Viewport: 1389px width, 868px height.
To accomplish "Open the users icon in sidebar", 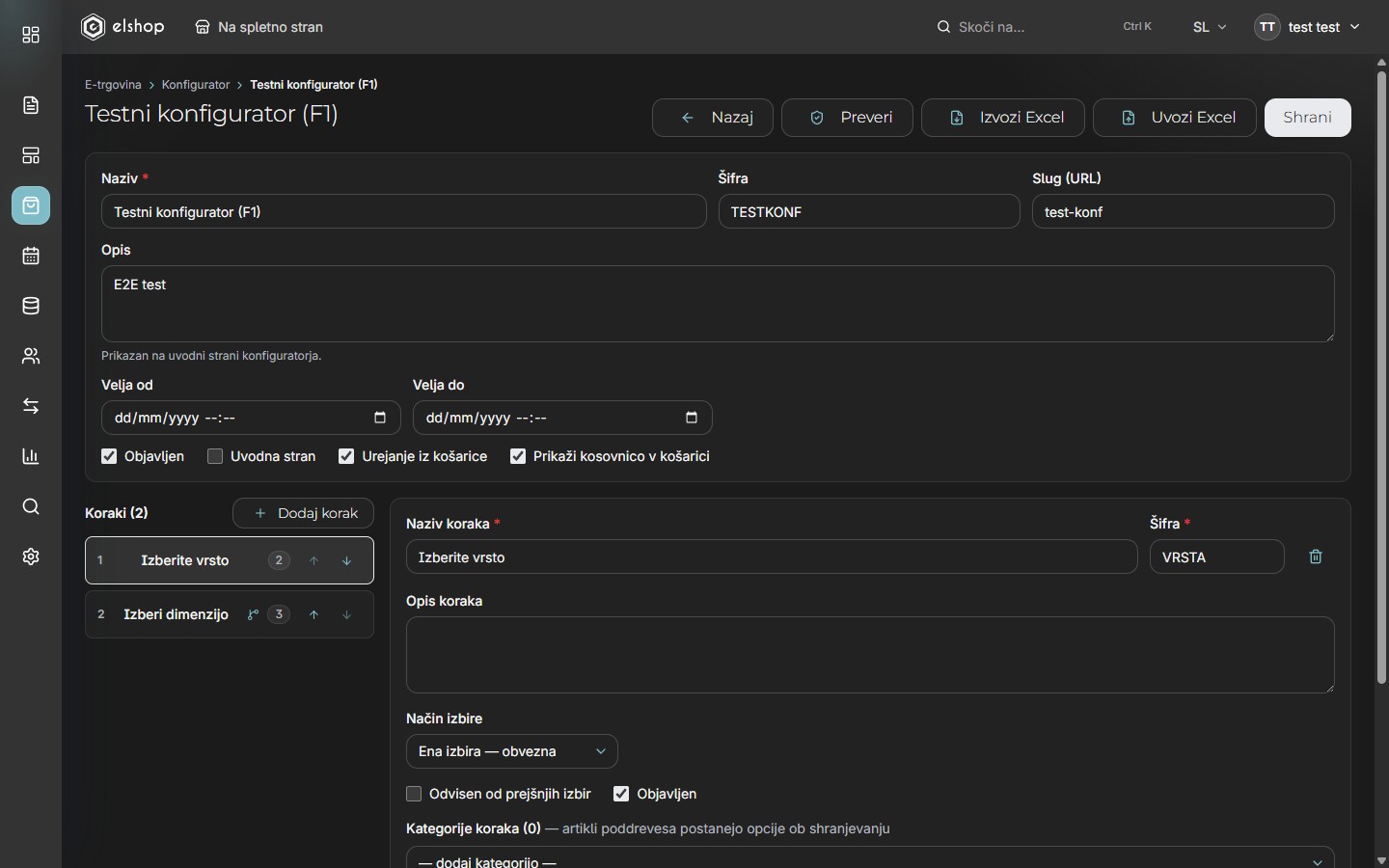I will pyautogui.click(x=31, y=356).
